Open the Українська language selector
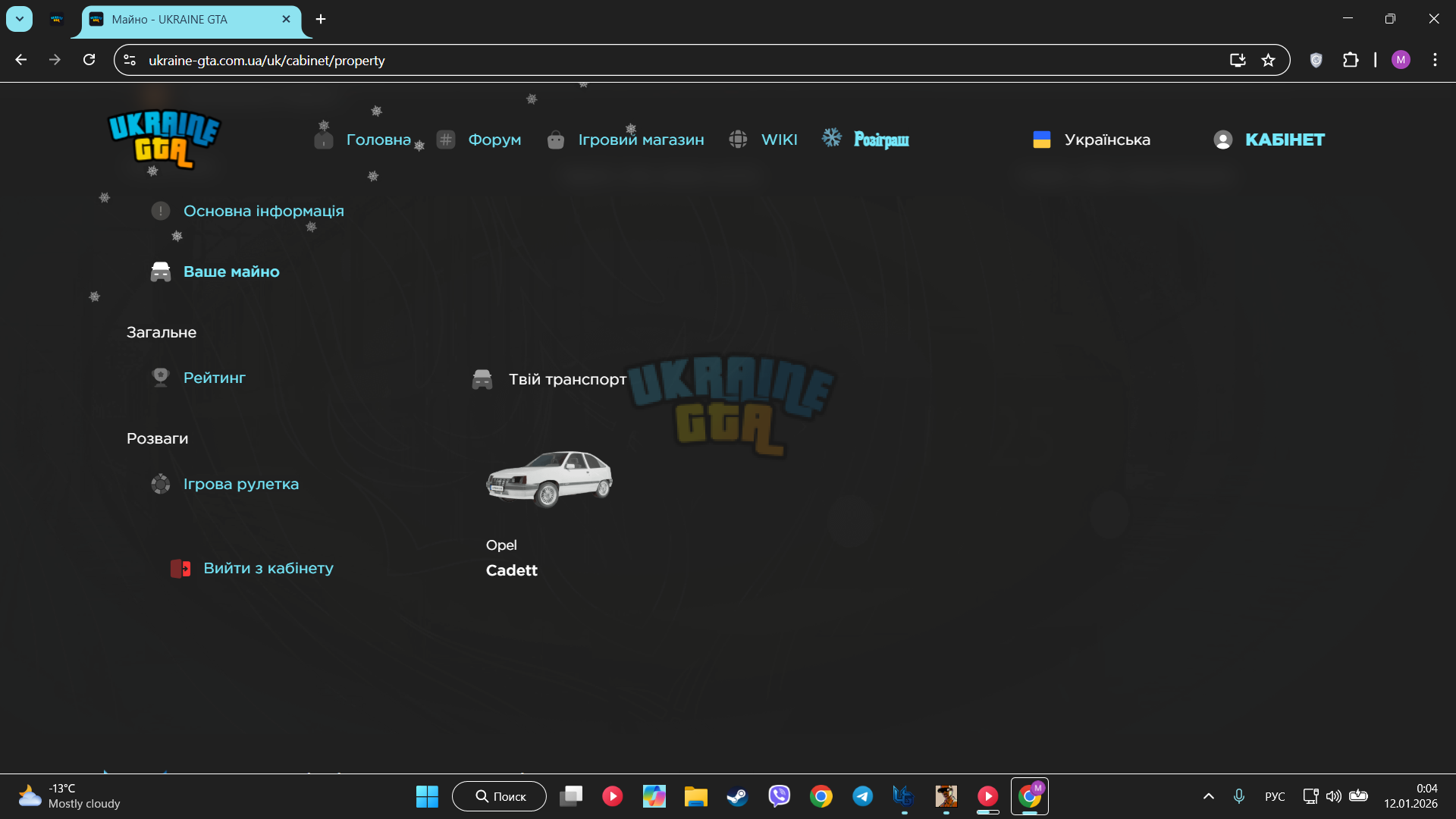This screenshot has height=819, width=1456. click(1107, 140)
